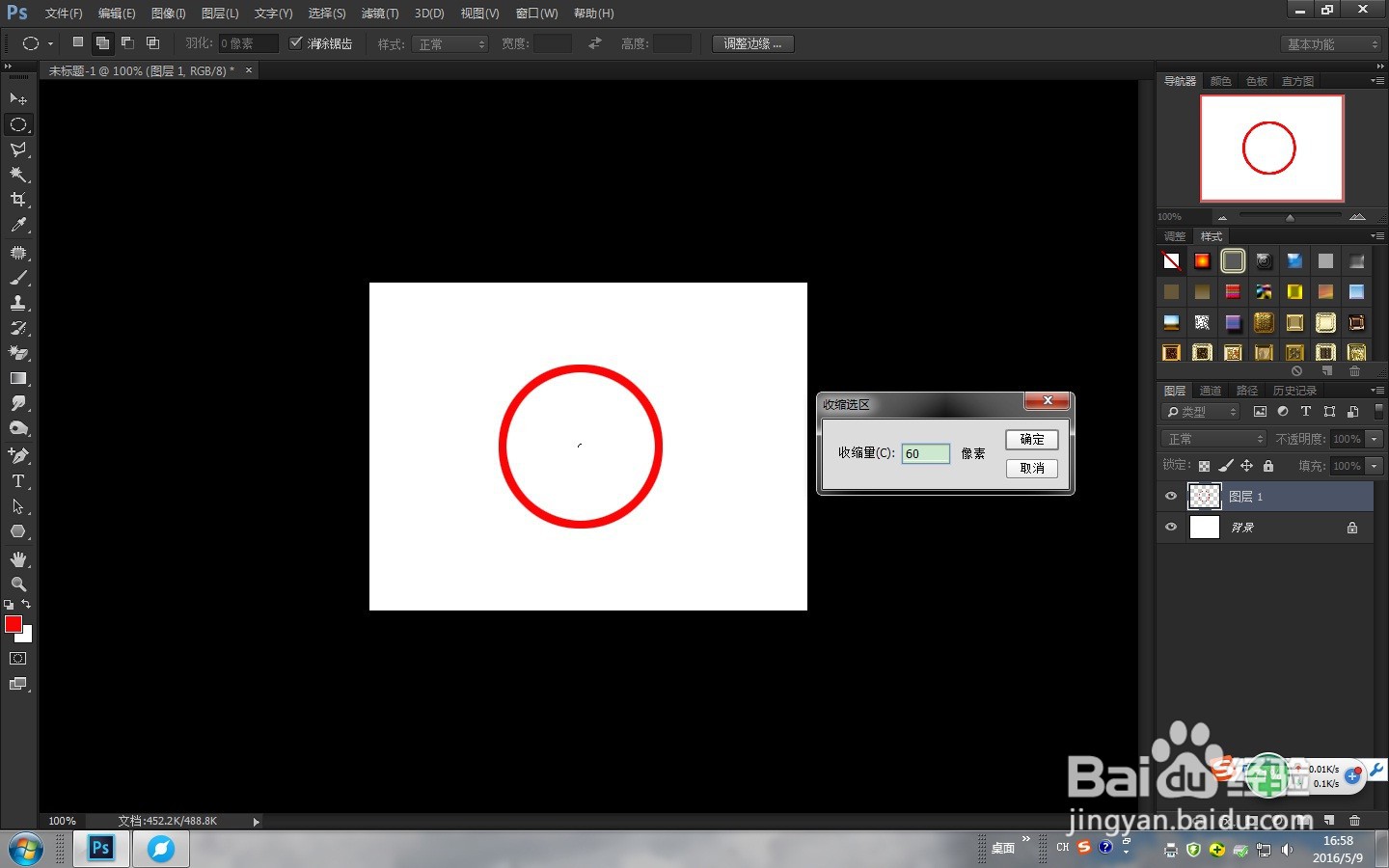Select the Crop tool
The width and height of the screenshot is (1389, 868).
click(18, 200)
